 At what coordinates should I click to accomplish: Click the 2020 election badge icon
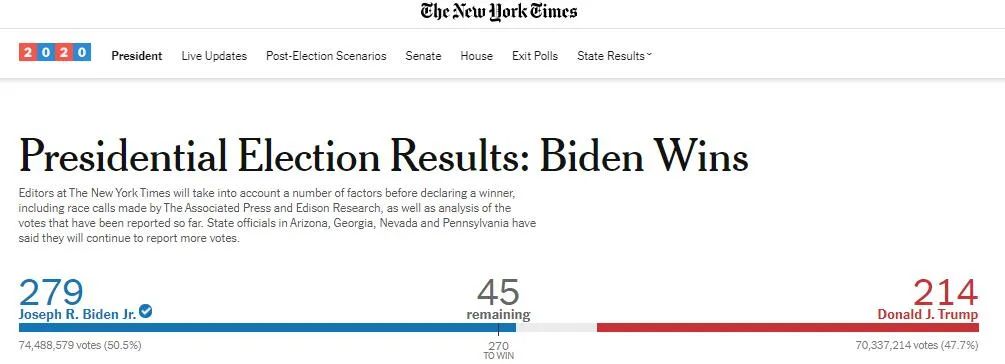click(54, 52)
